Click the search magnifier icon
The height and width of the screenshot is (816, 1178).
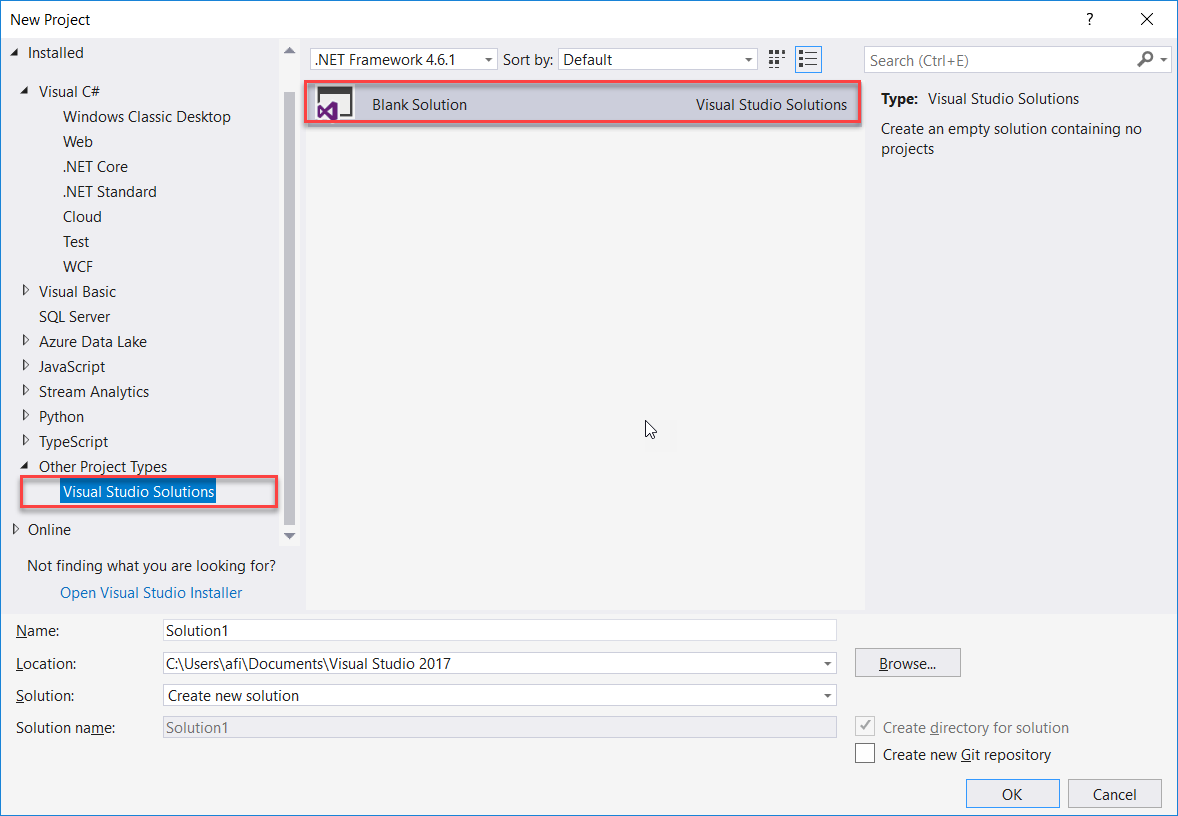[x=1145, y=59]
